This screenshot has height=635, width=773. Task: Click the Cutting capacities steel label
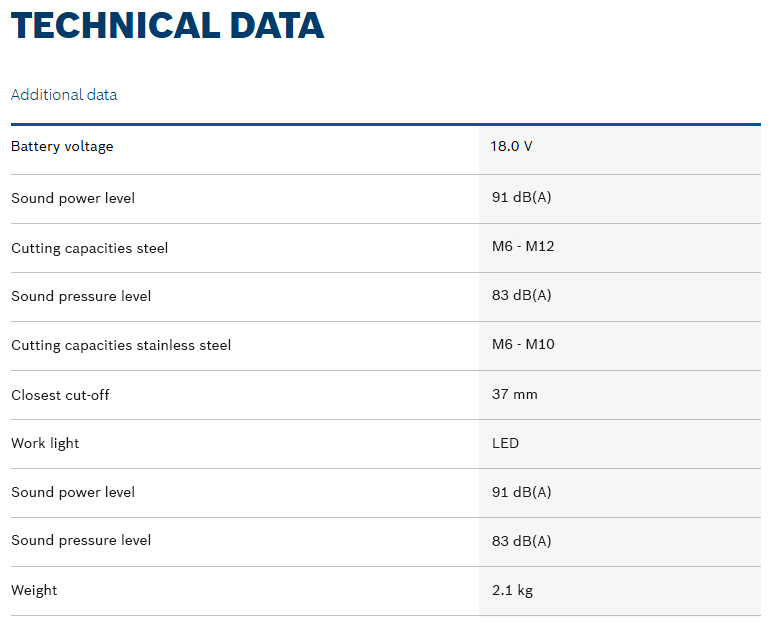pos(89,248)
